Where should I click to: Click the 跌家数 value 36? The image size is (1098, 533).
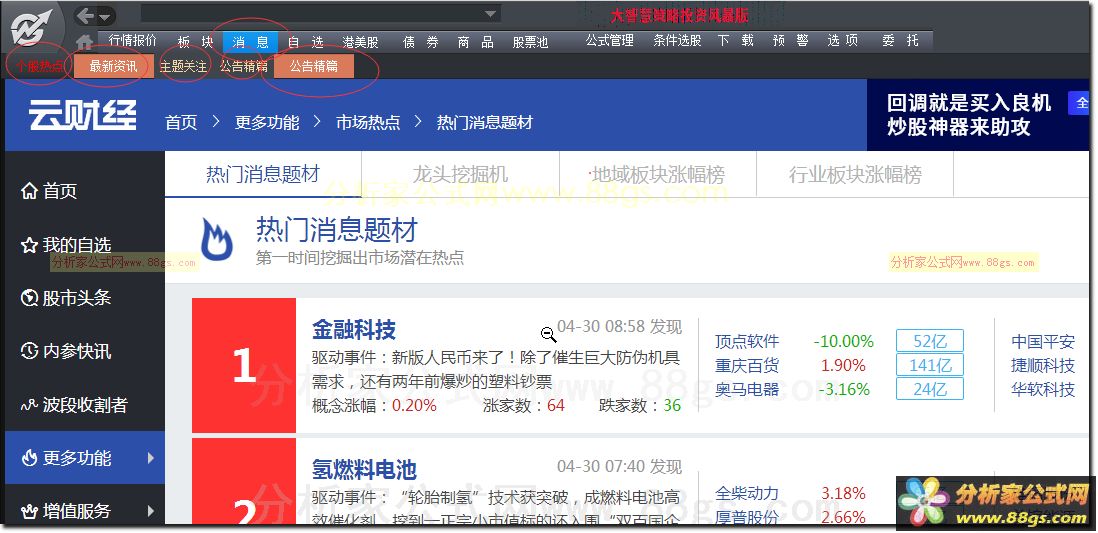[672, 406]
